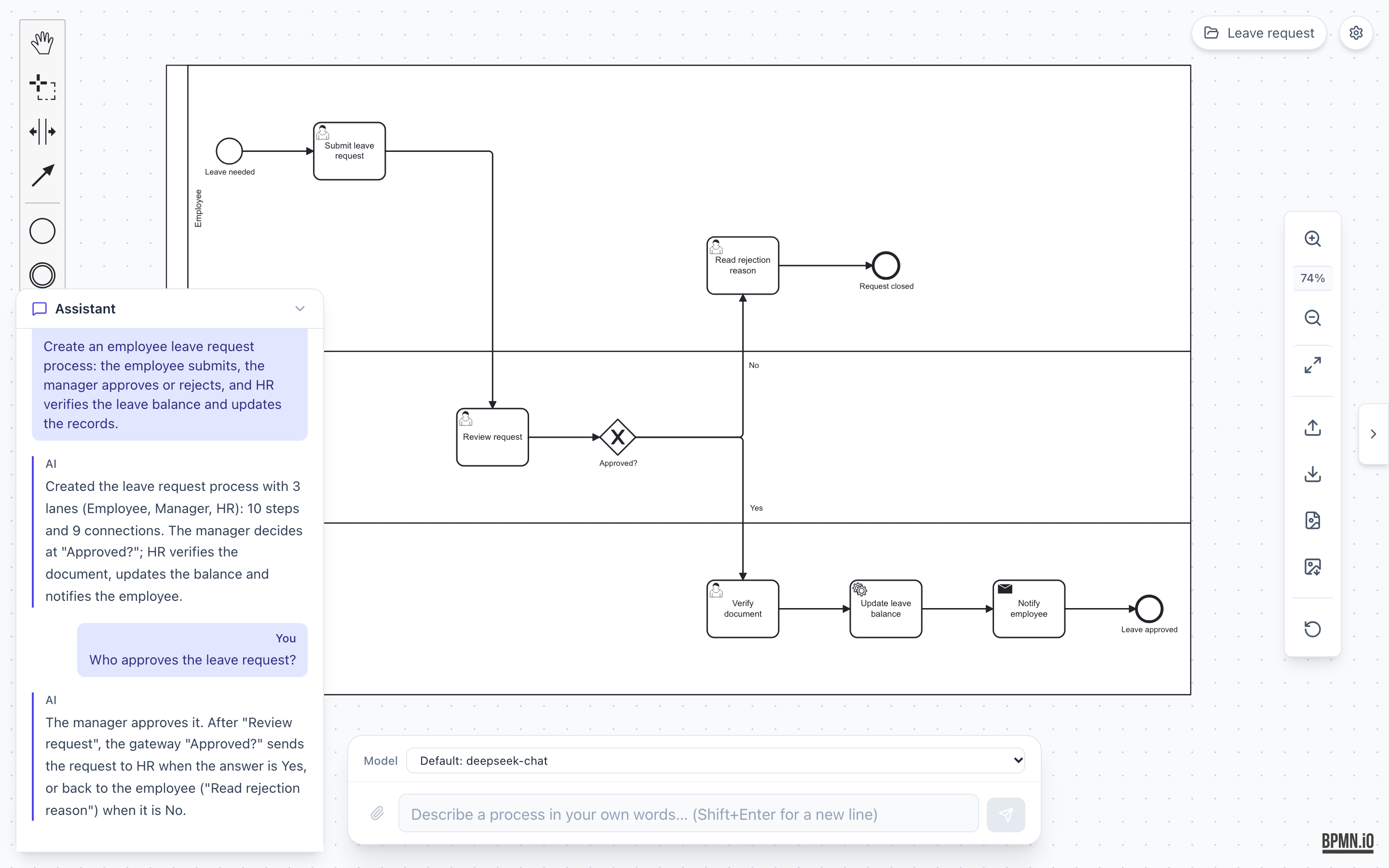Create an intermediate event from the palette
1389x868 pixels.
click(x=42, y=275)
